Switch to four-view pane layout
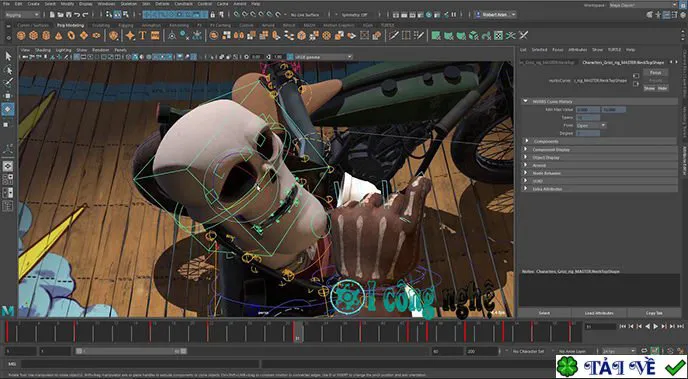688x379 pixels. [8, 179]
